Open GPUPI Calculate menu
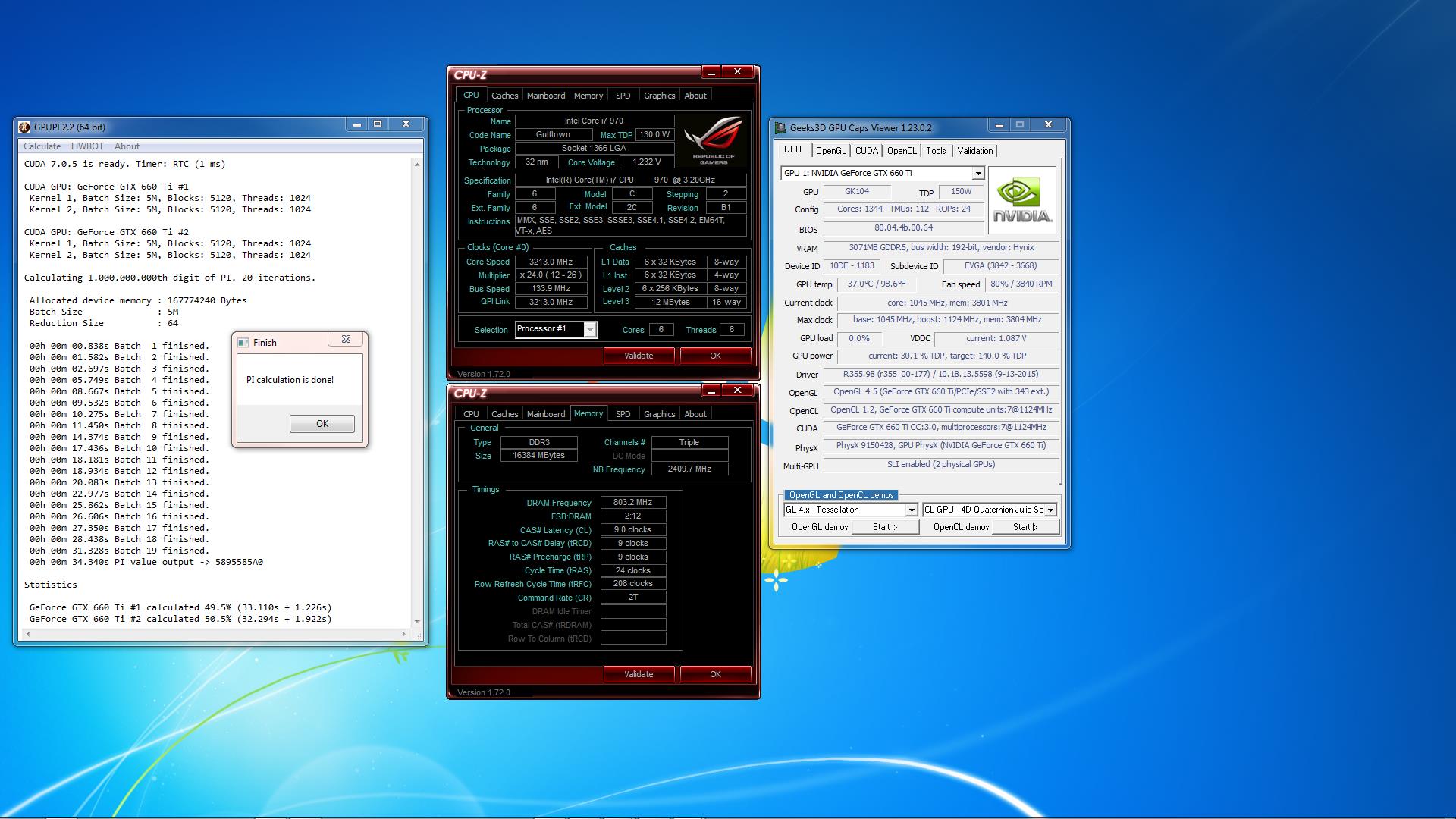The width and height of the screenshot is (1456, 819). (x=42, y=146)
